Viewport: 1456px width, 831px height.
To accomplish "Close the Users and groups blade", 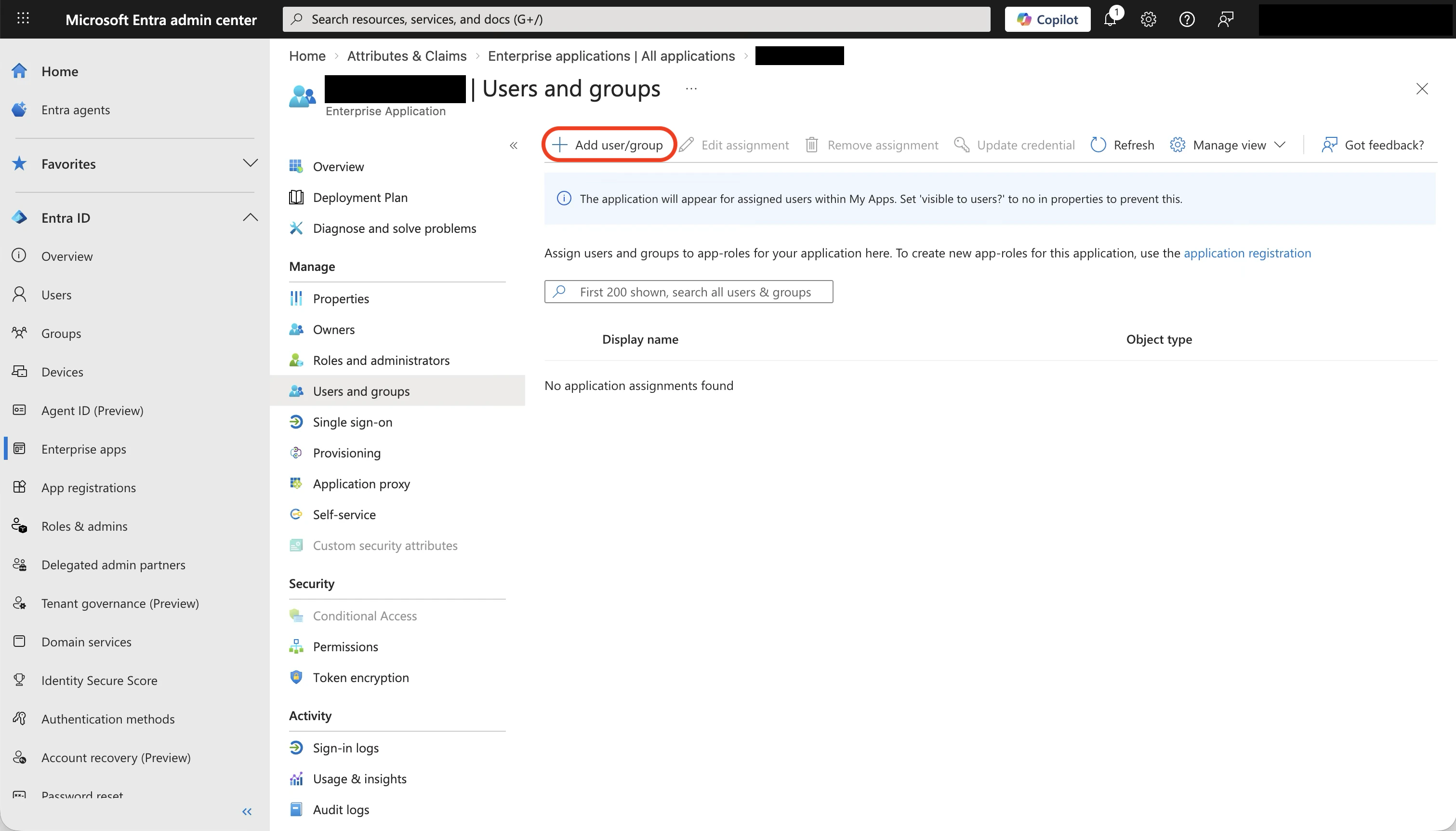I will 1422,89.
